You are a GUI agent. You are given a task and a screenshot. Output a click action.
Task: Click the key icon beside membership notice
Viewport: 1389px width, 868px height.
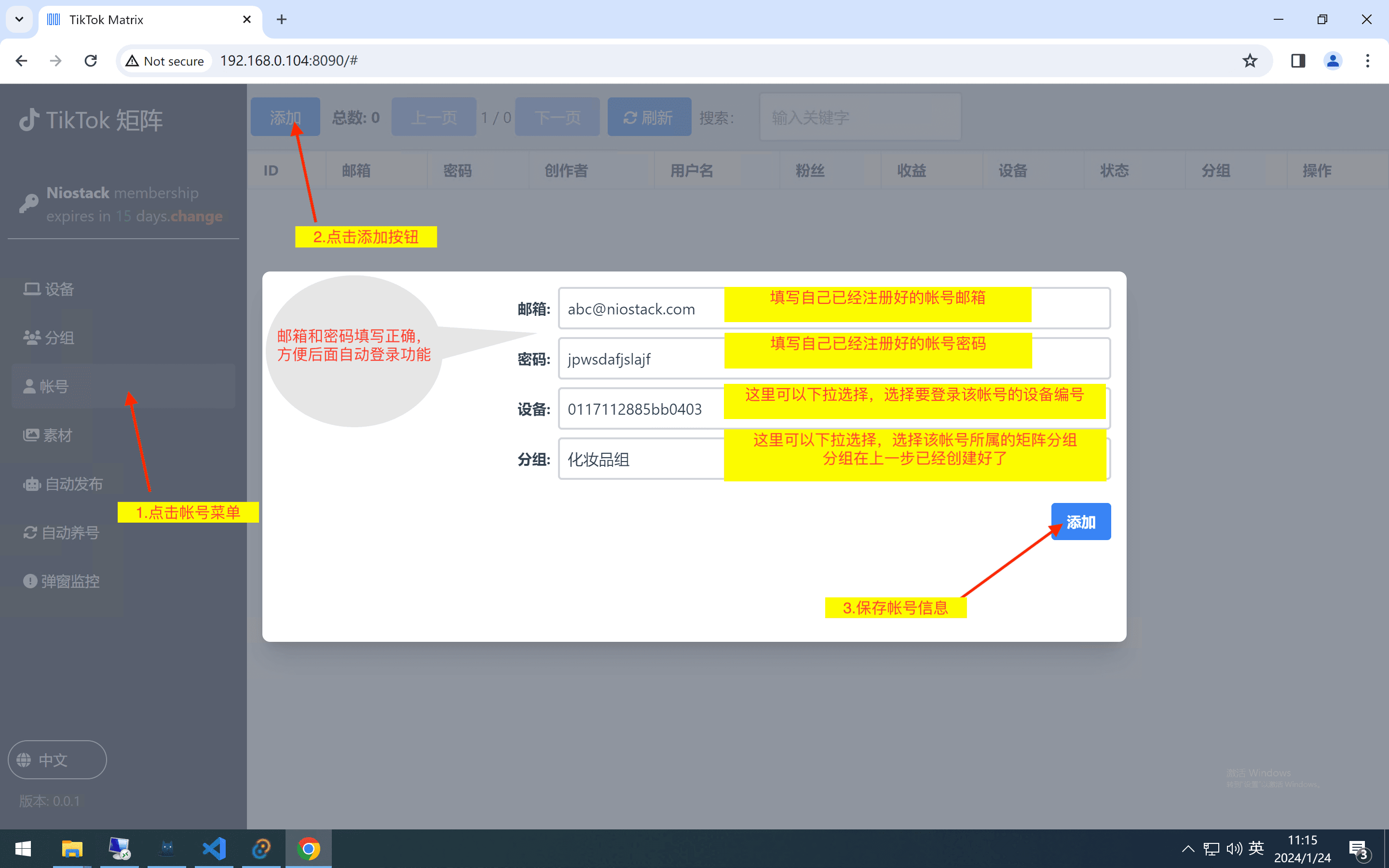coord(29,203)
